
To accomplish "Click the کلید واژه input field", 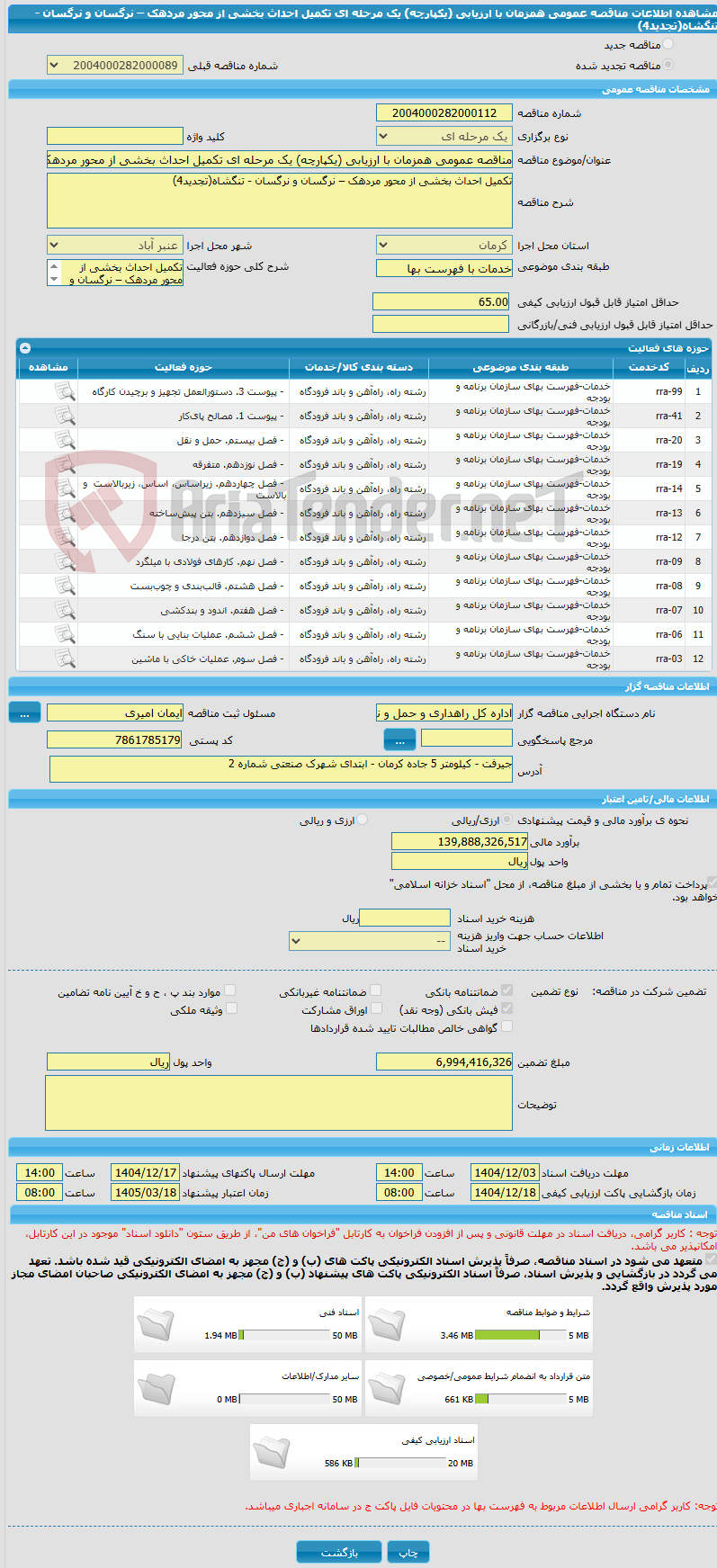I will (115, 136).
